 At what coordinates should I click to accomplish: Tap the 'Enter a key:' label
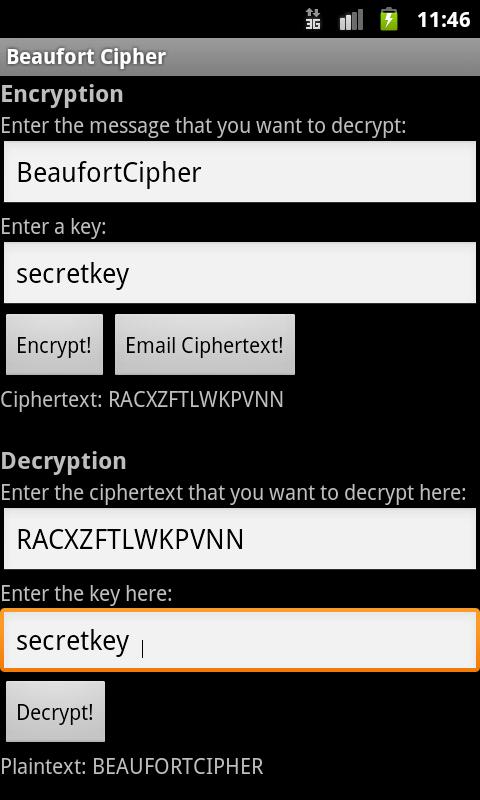53,227
